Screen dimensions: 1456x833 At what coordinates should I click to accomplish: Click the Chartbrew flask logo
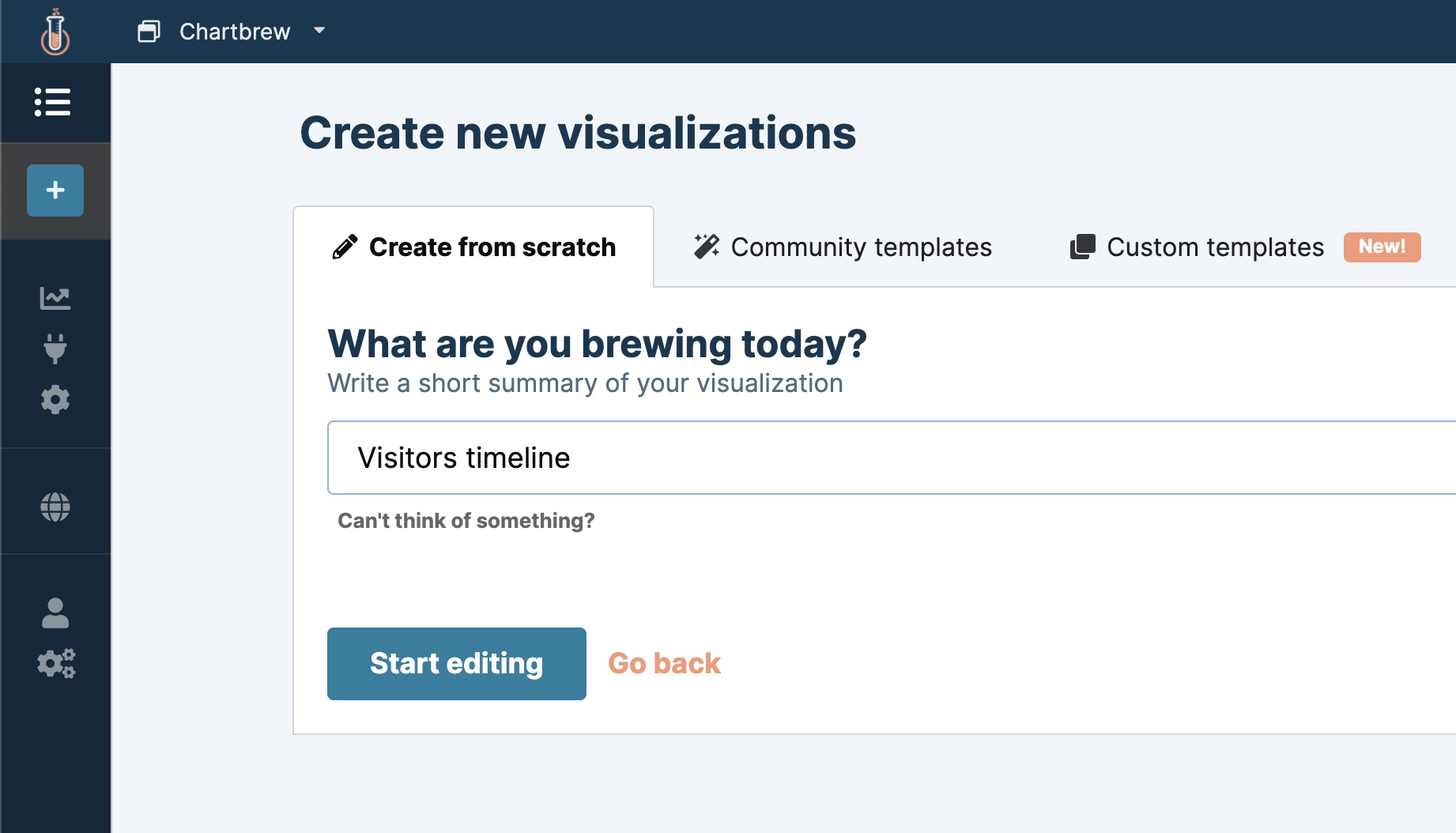[55, 32]
